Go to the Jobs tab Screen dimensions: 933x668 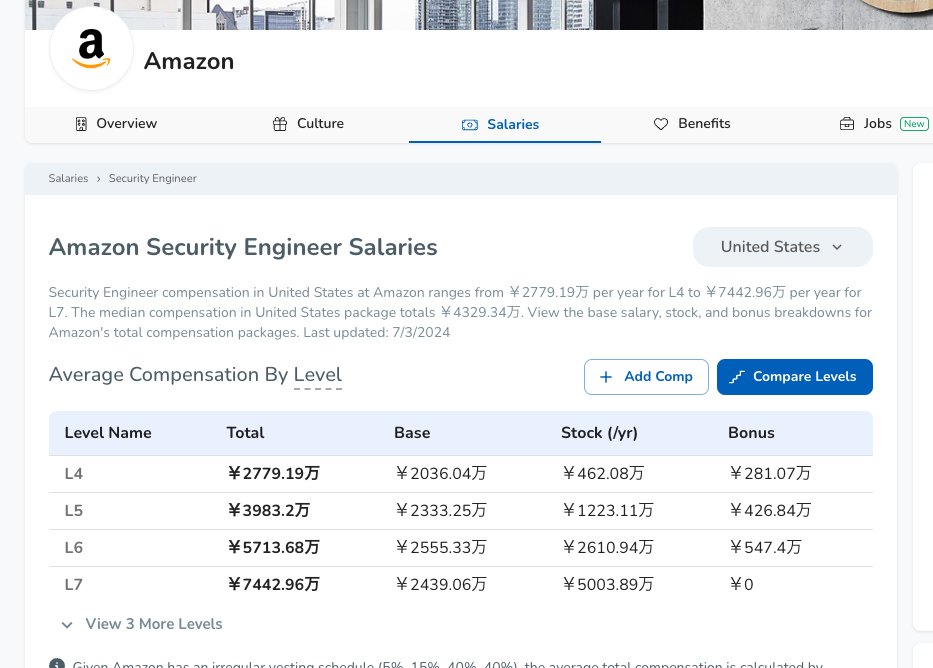[877, 124]
